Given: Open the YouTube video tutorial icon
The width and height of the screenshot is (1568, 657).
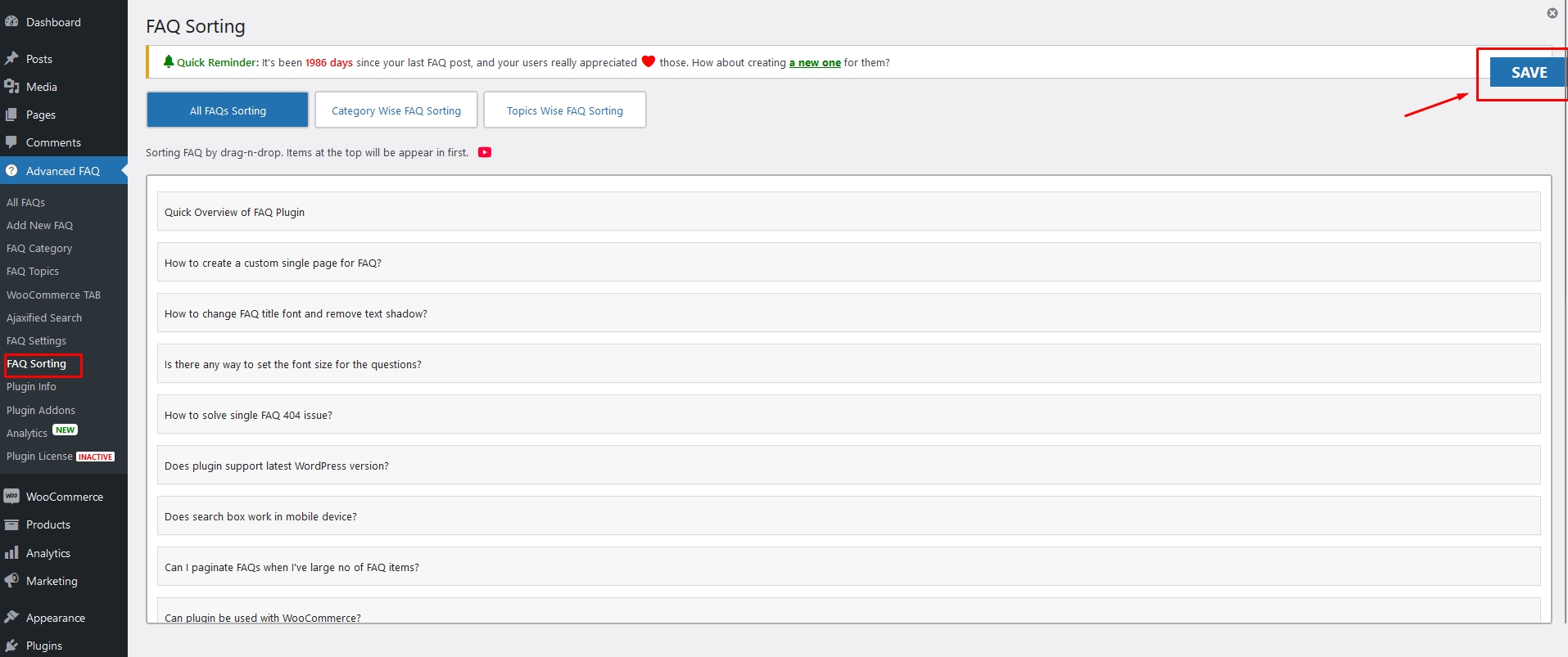Looking at the screenshot, I should 485,152.
